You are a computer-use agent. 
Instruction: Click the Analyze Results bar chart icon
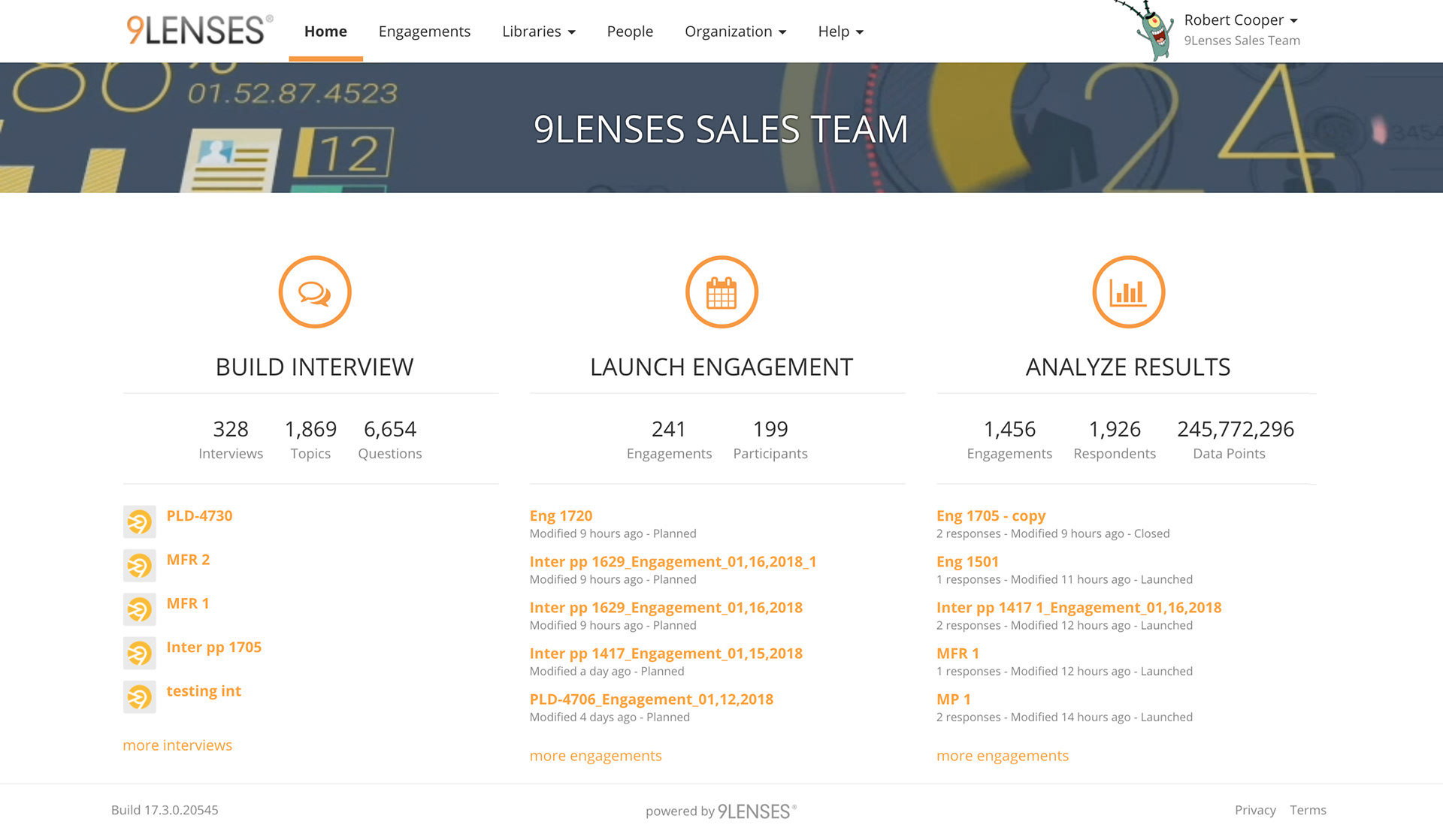click(x=1128, y=292)
